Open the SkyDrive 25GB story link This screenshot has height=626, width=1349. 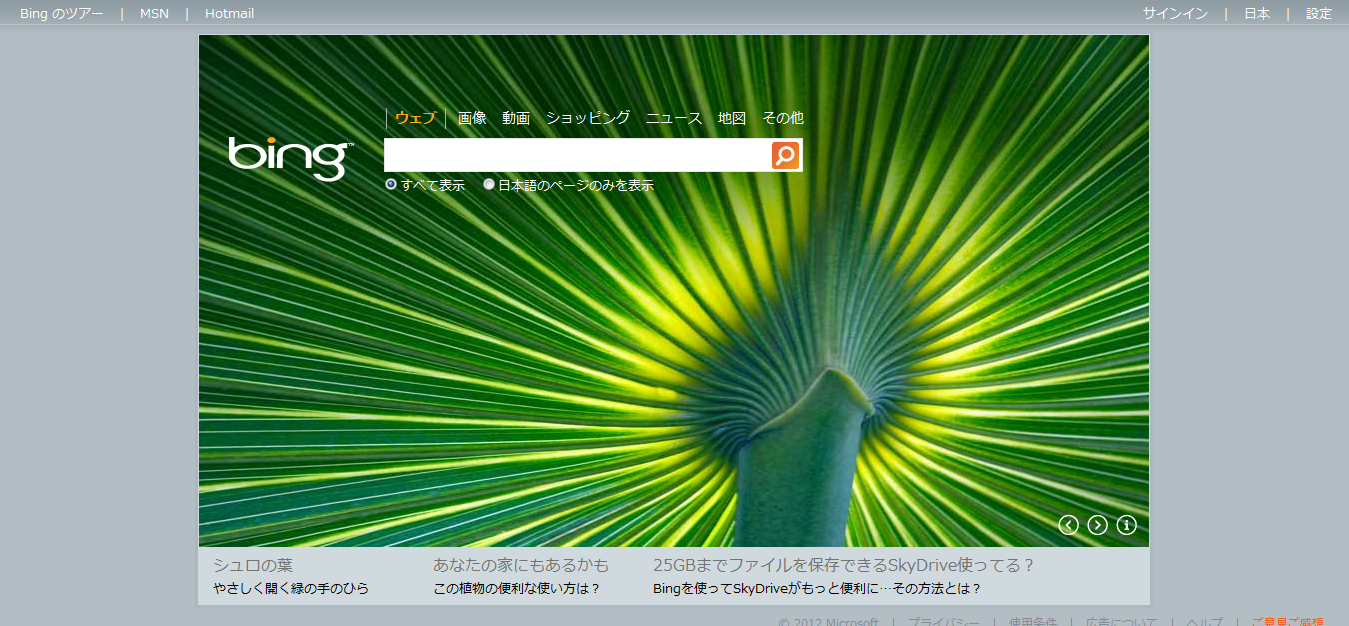[x=843, y=566]
